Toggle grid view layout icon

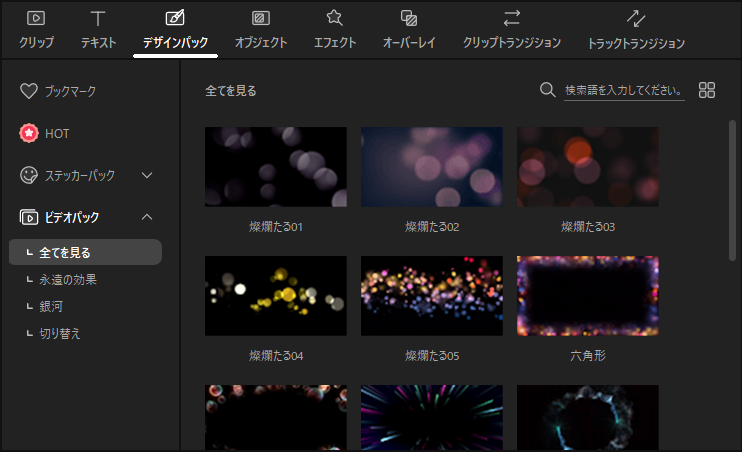click(x=707, y=90)
